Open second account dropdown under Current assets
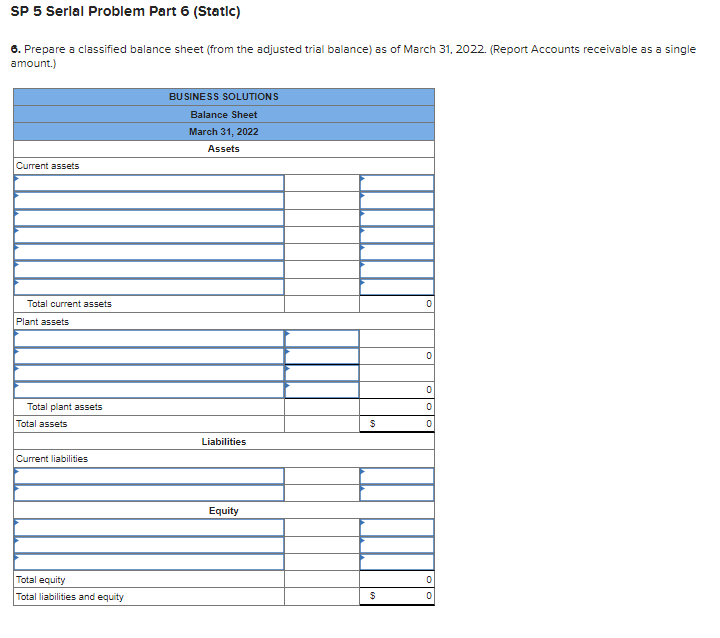Image resolution: width=720 pixels, height=638 pixels. click(x=149, y=200)
